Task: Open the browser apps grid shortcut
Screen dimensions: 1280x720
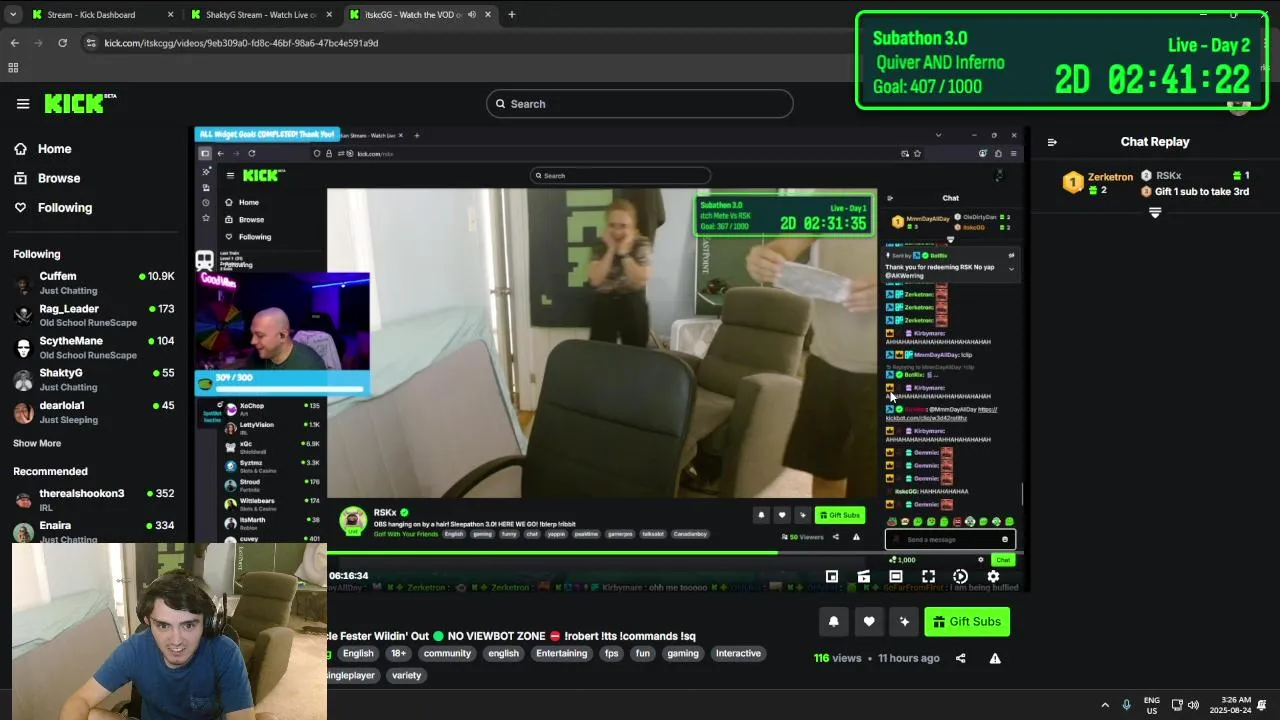Action: point(13,68)
